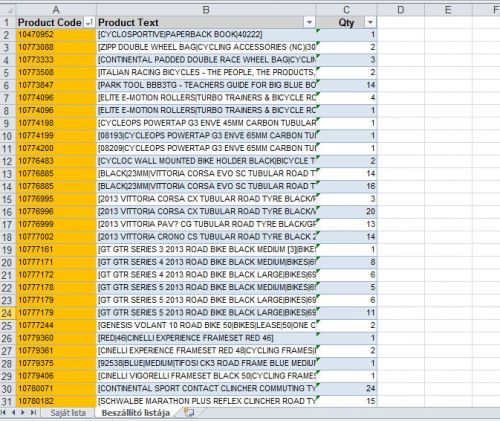Select column C header

coord(347,10)
